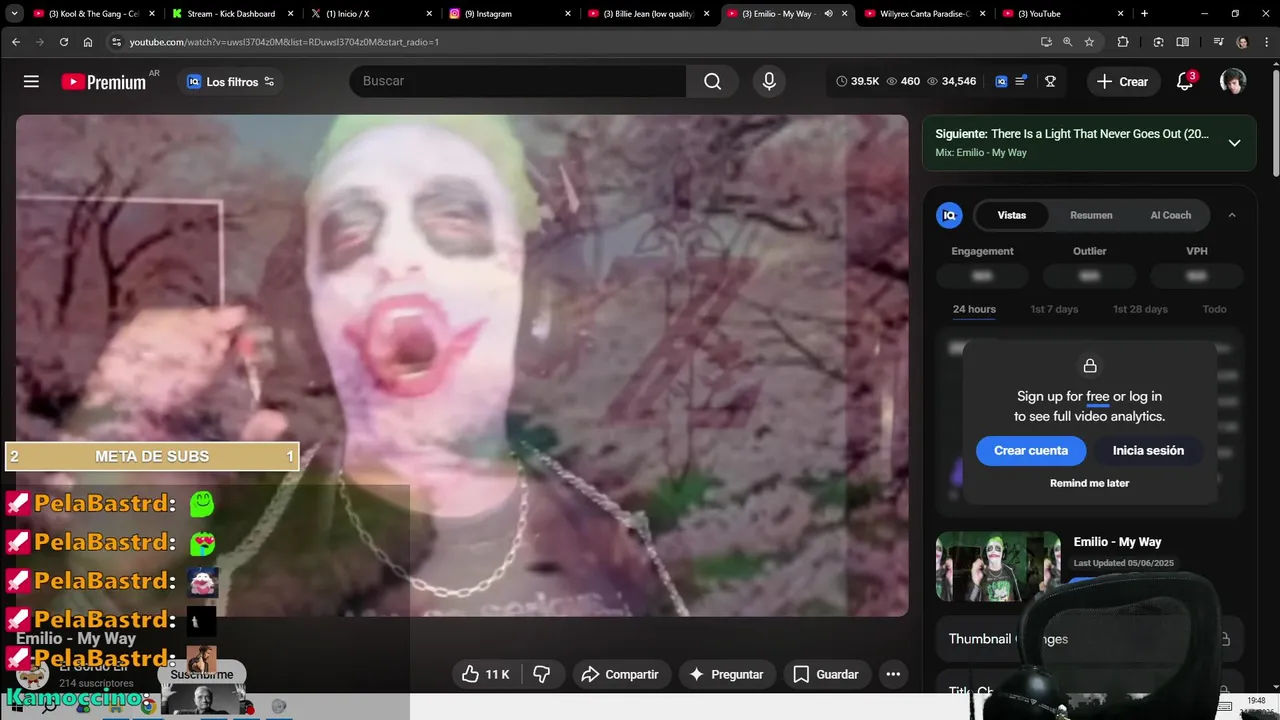
Task: Dislike the video
Action: pos(542,674)
